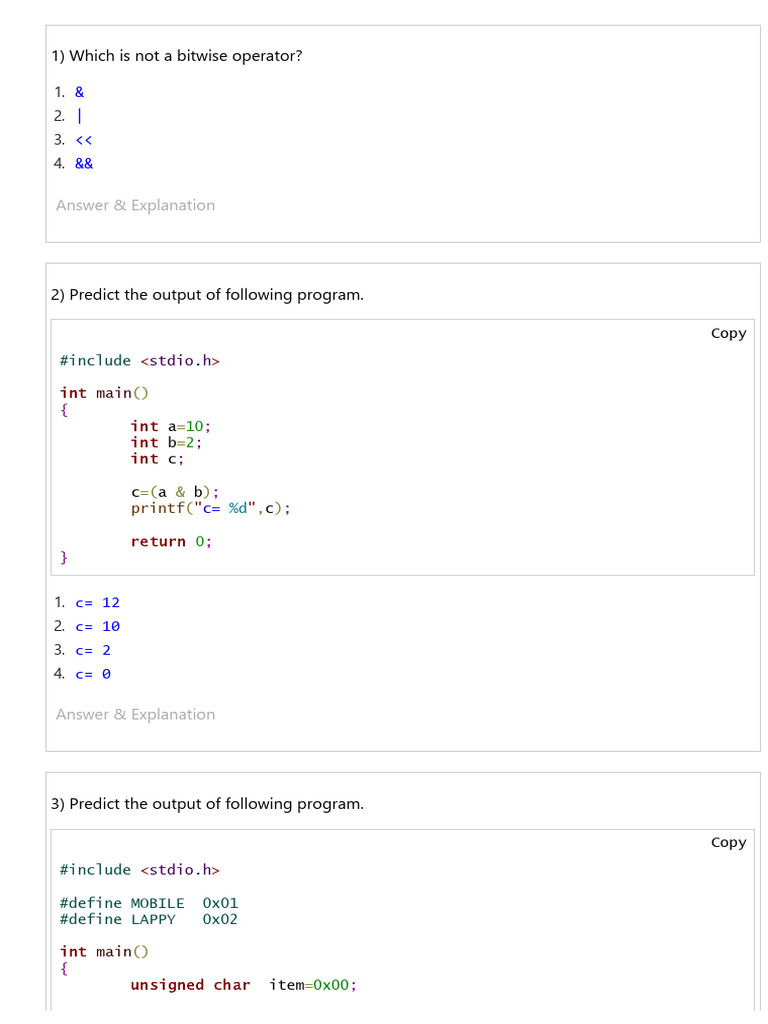Pick the '<<' answer option
Image resolution: width=768 pixels, height=1024 pixels.
(83, 140)
